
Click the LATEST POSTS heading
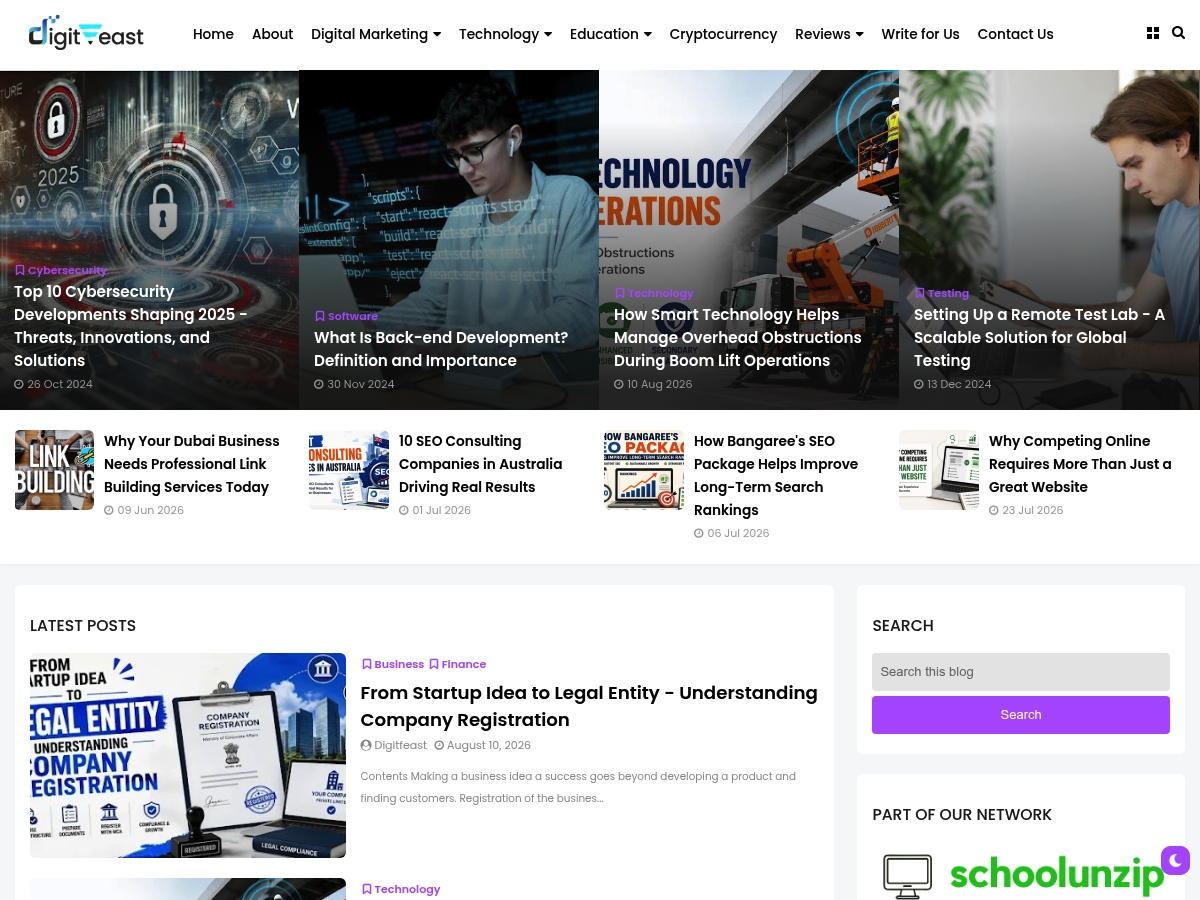point(83,626)
